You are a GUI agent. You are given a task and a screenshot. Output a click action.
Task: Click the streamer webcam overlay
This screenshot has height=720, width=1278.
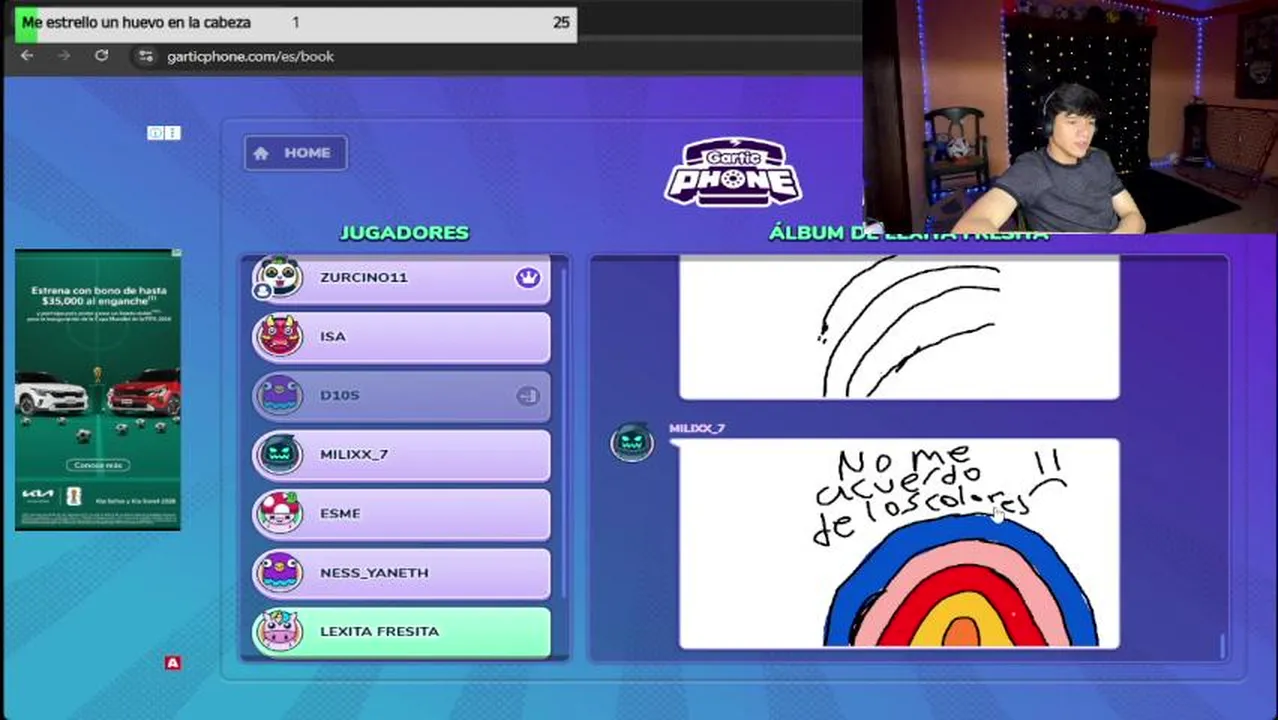click(x=1070, y=117)
